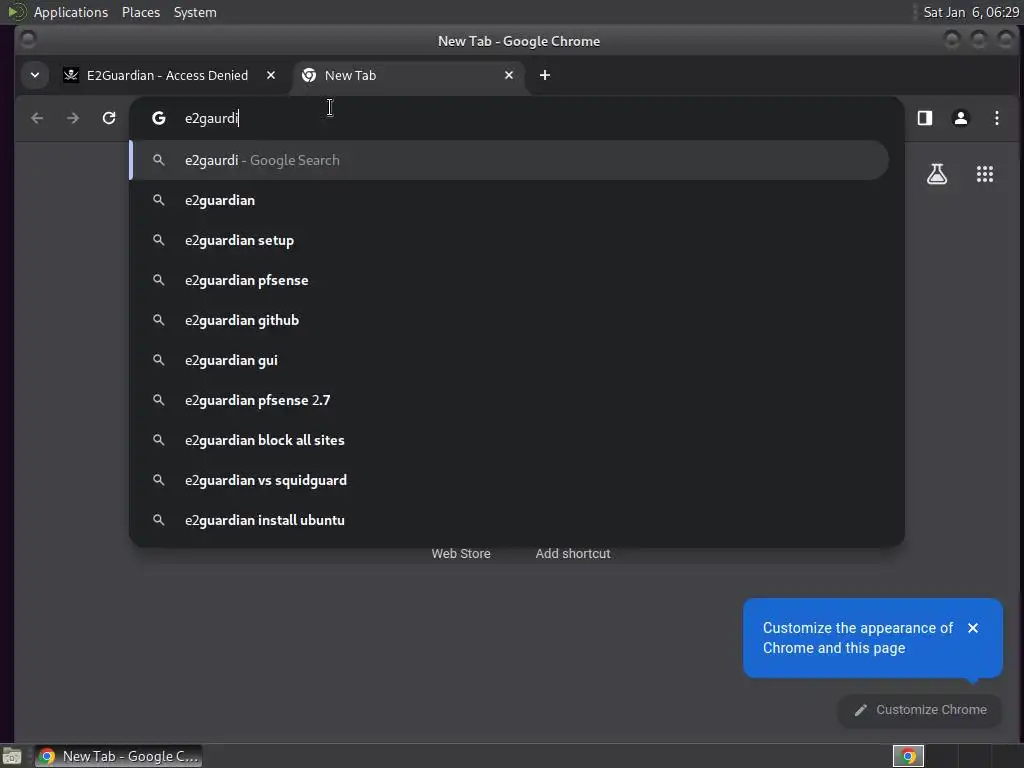
Task: Click the browser back arrow
Action: click(37, 118)
